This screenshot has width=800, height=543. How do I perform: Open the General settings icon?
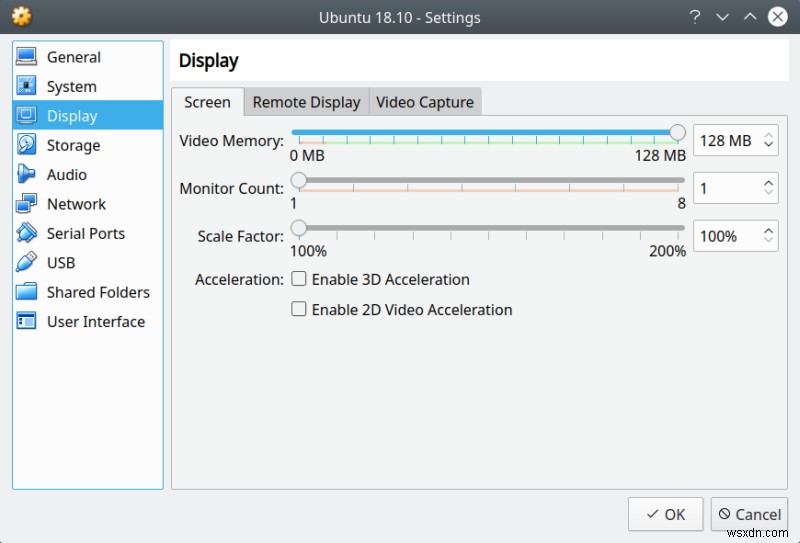point(26,57)
